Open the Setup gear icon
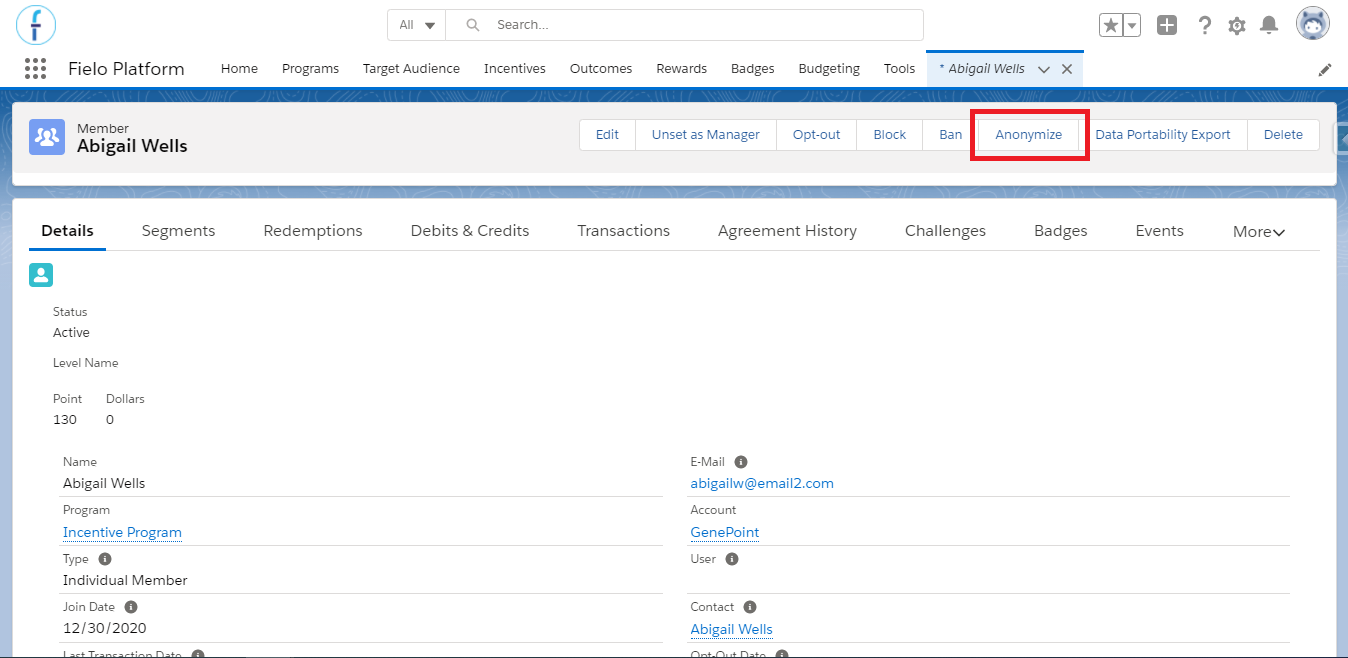1348x658 pixels. tap(1237, 25)
